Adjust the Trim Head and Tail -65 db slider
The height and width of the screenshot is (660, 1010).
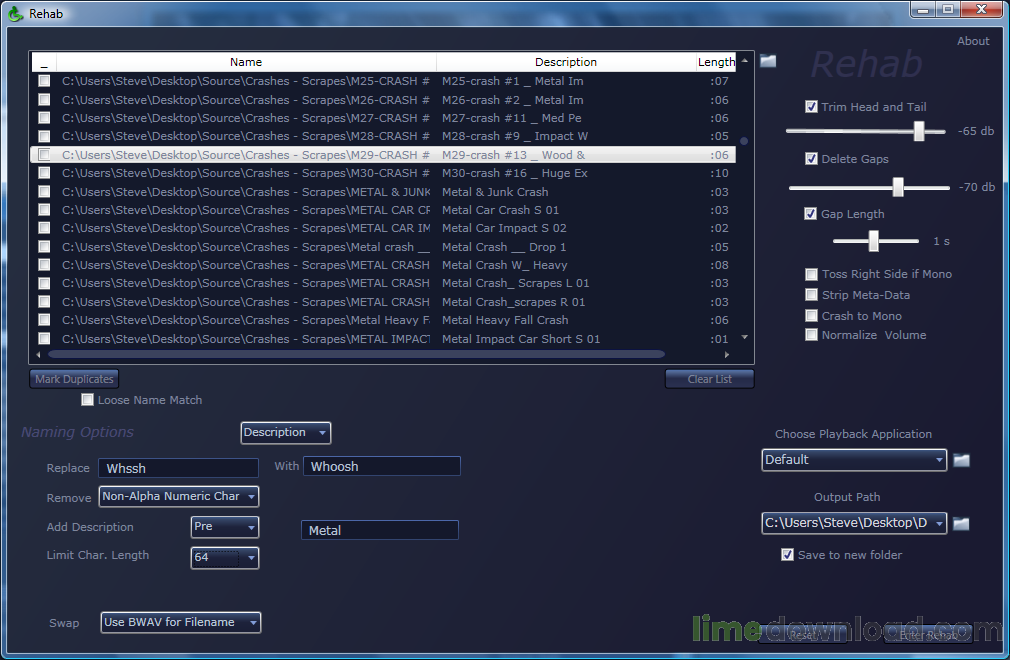coord(919,131)
